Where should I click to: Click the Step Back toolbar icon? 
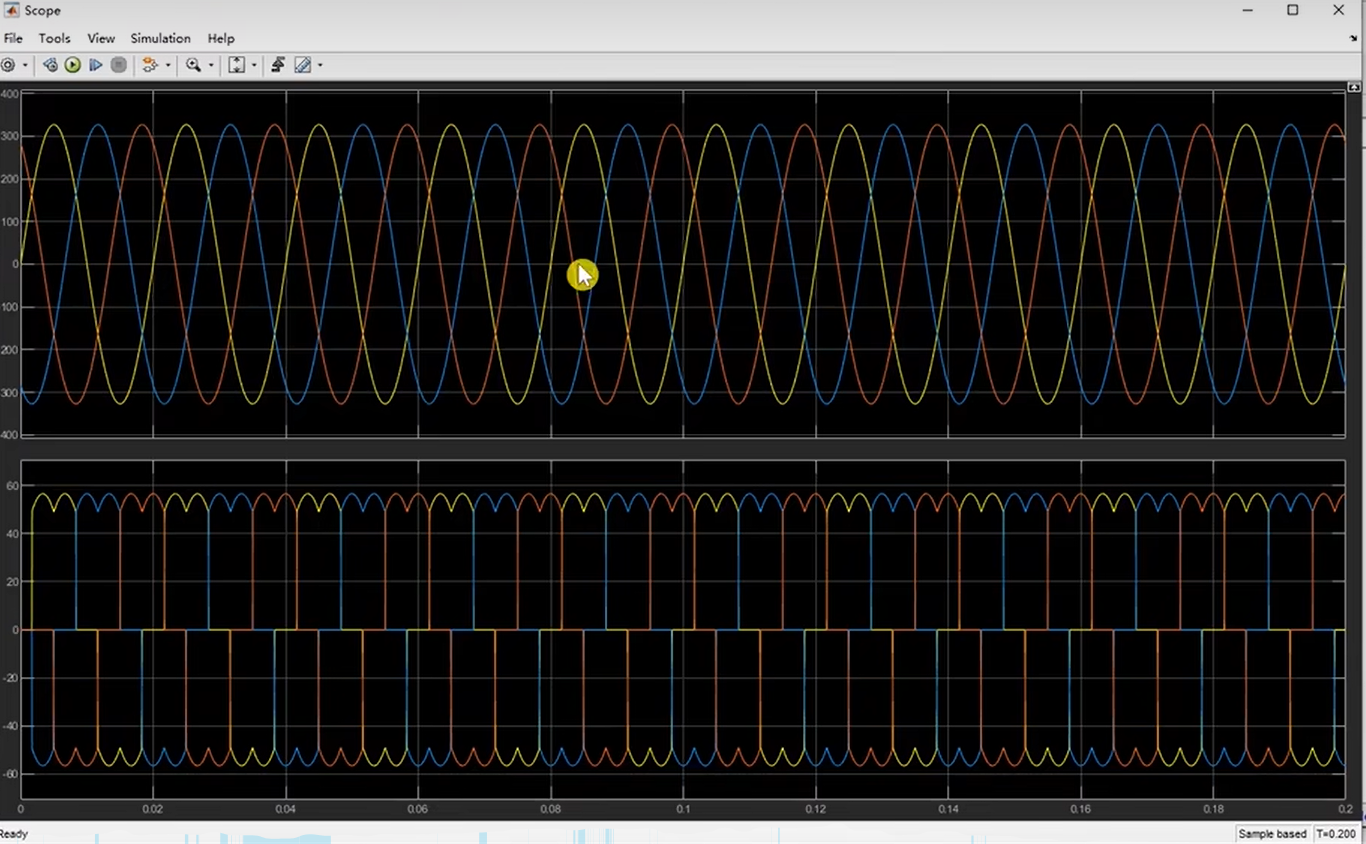(50, 65)
